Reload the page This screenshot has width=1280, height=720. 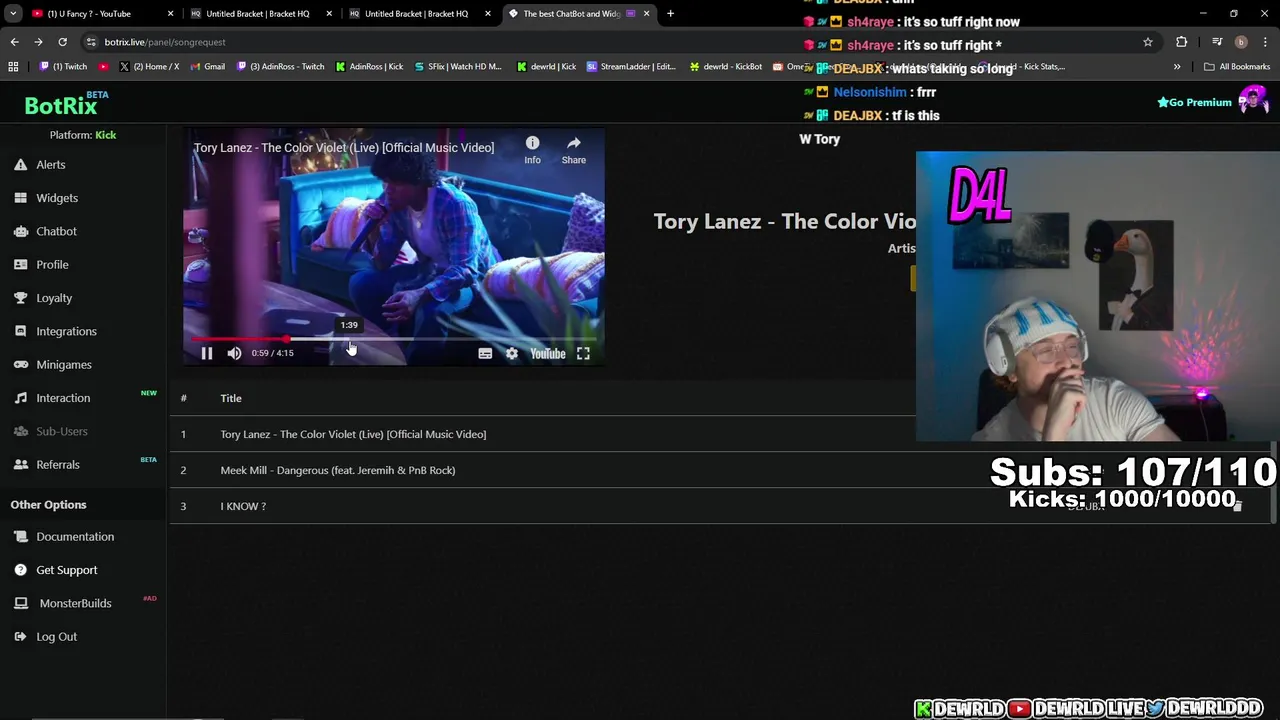(x=62, y=42)
